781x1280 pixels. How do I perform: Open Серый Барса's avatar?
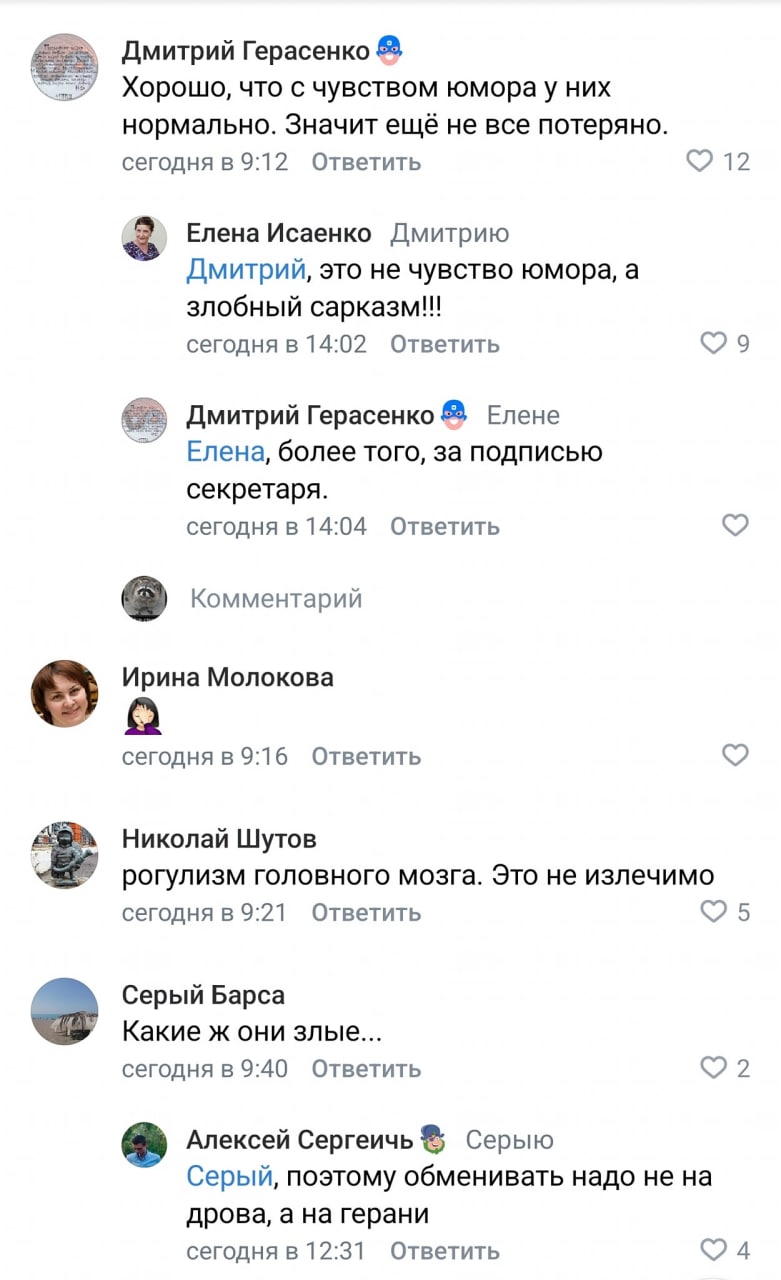[65, 1011]
